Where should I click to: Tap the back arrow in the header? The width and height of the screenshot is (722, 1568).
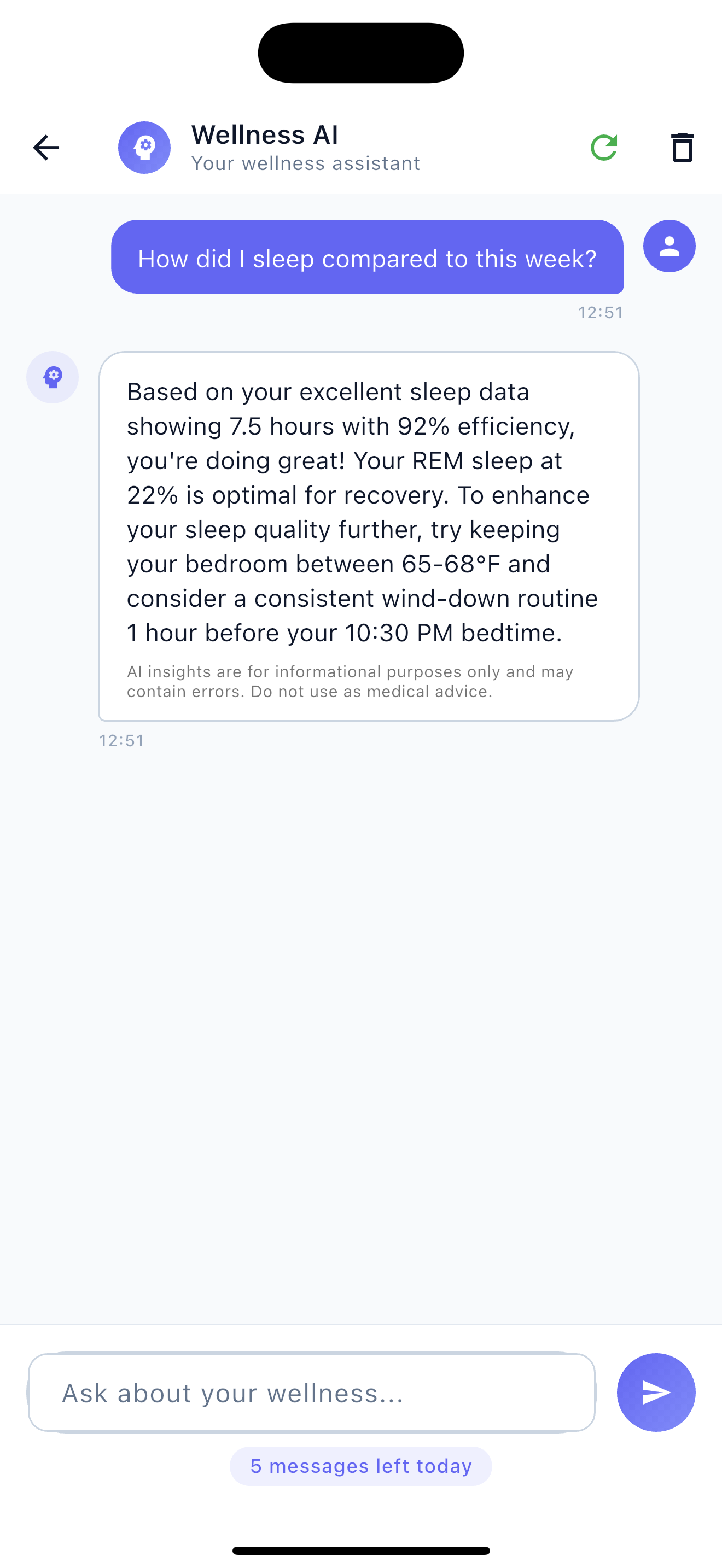(x=46, y=148)
